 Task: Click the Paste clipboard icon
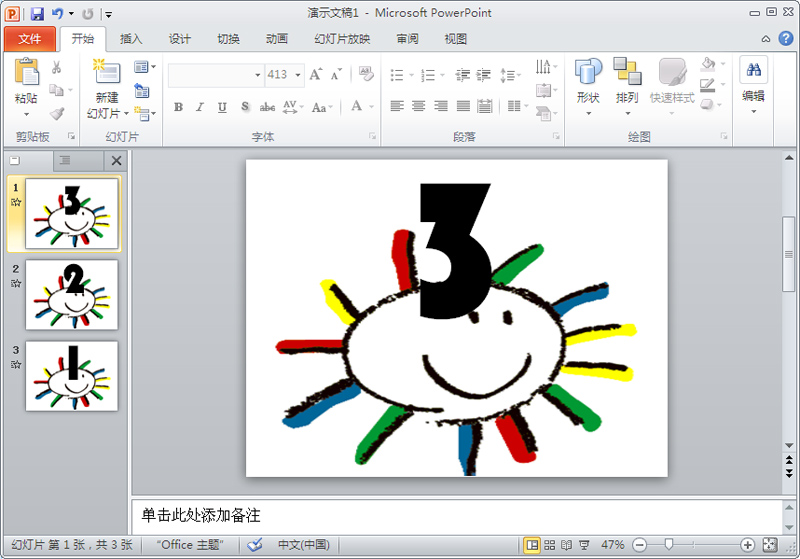(x=27, y=71)
